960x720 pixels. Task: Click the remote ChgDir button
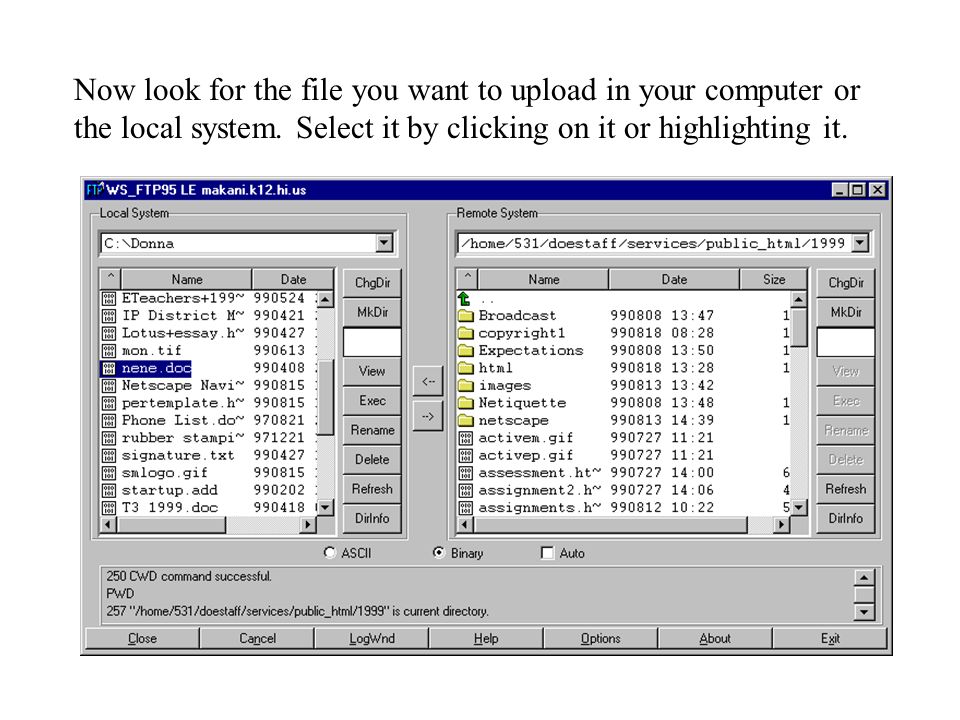(846, 283)
